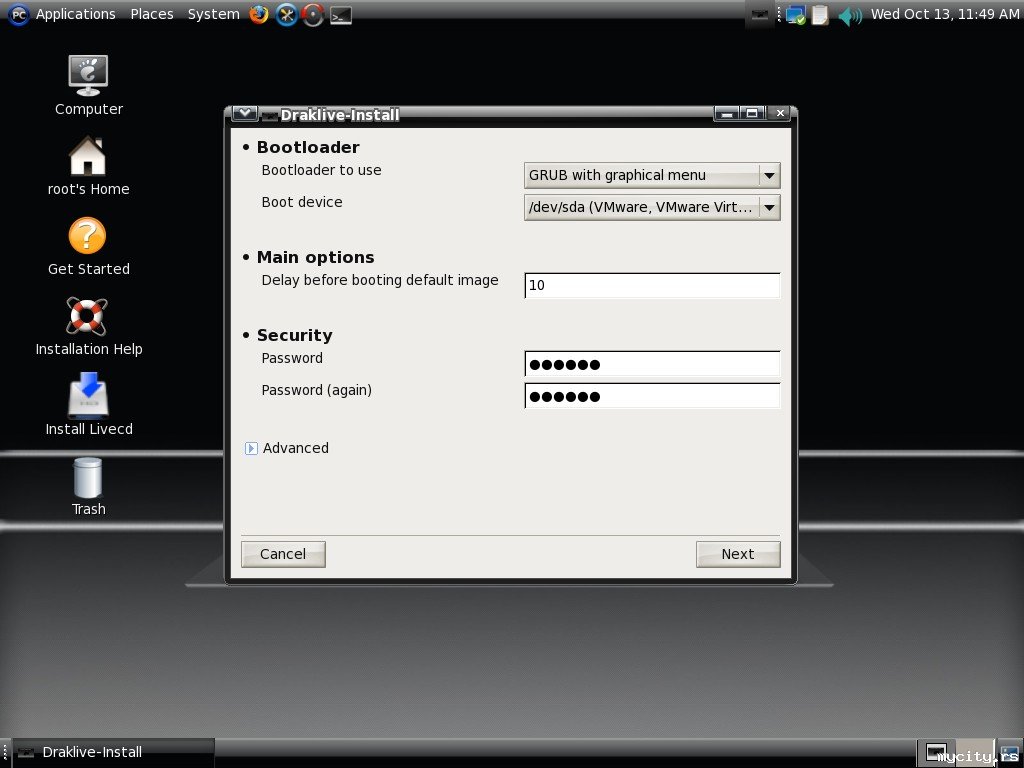Launch Firefox from the top panel
Image resolution: width=1024 pixels, height=768 pixels.
click(259, 14)
